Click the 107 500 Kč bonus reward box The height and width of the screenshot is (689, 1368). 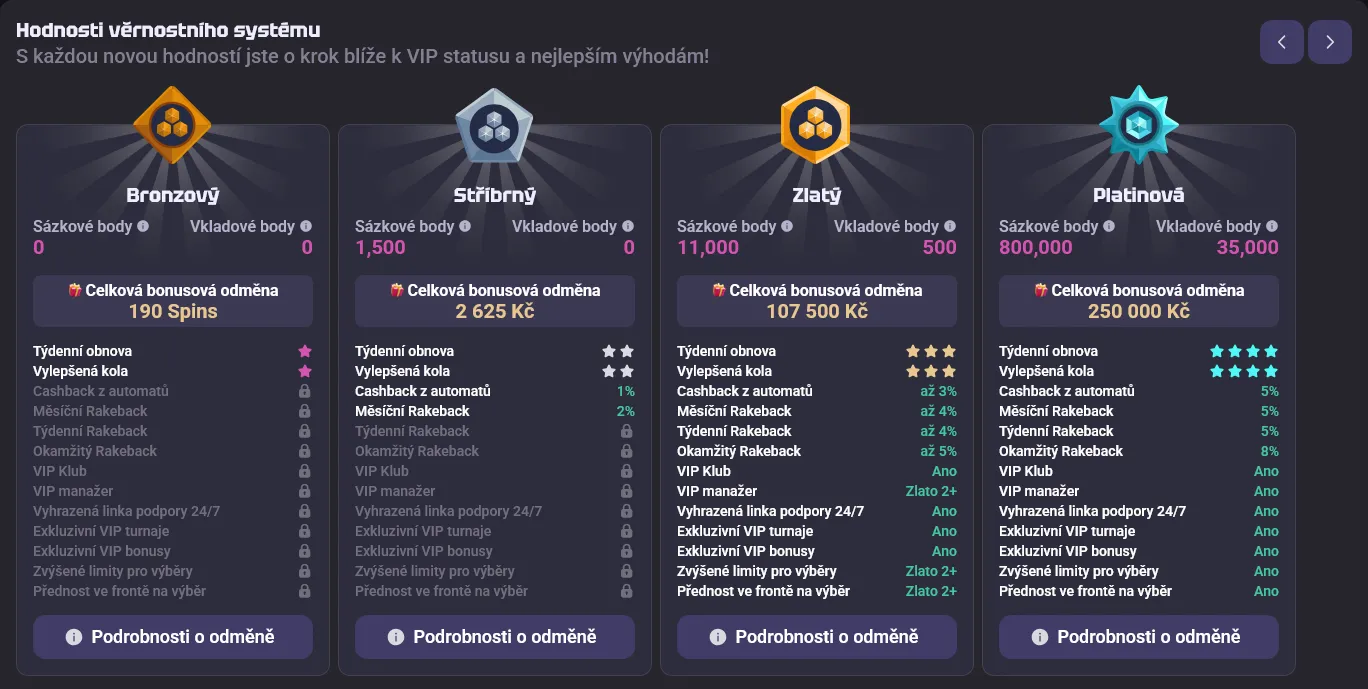point(817,301)
